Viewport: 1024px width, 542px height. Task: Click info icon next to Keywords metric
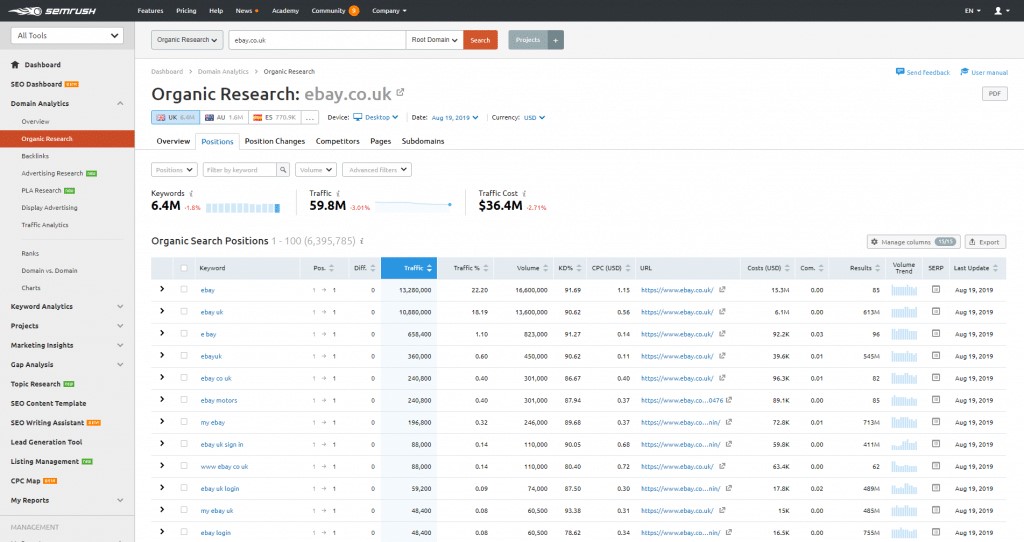[191, 193]
